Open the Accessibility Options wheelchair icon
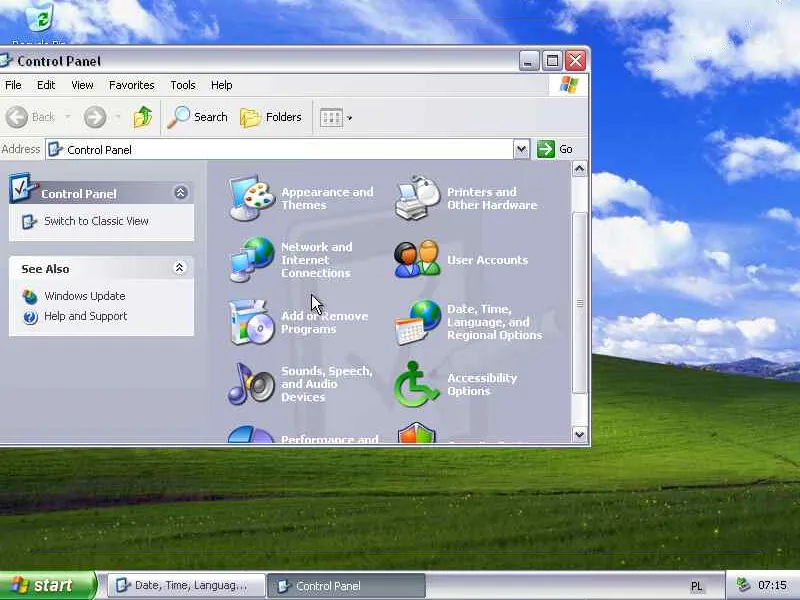The height and width of the screenshot is (600, 800). [416, 384]
